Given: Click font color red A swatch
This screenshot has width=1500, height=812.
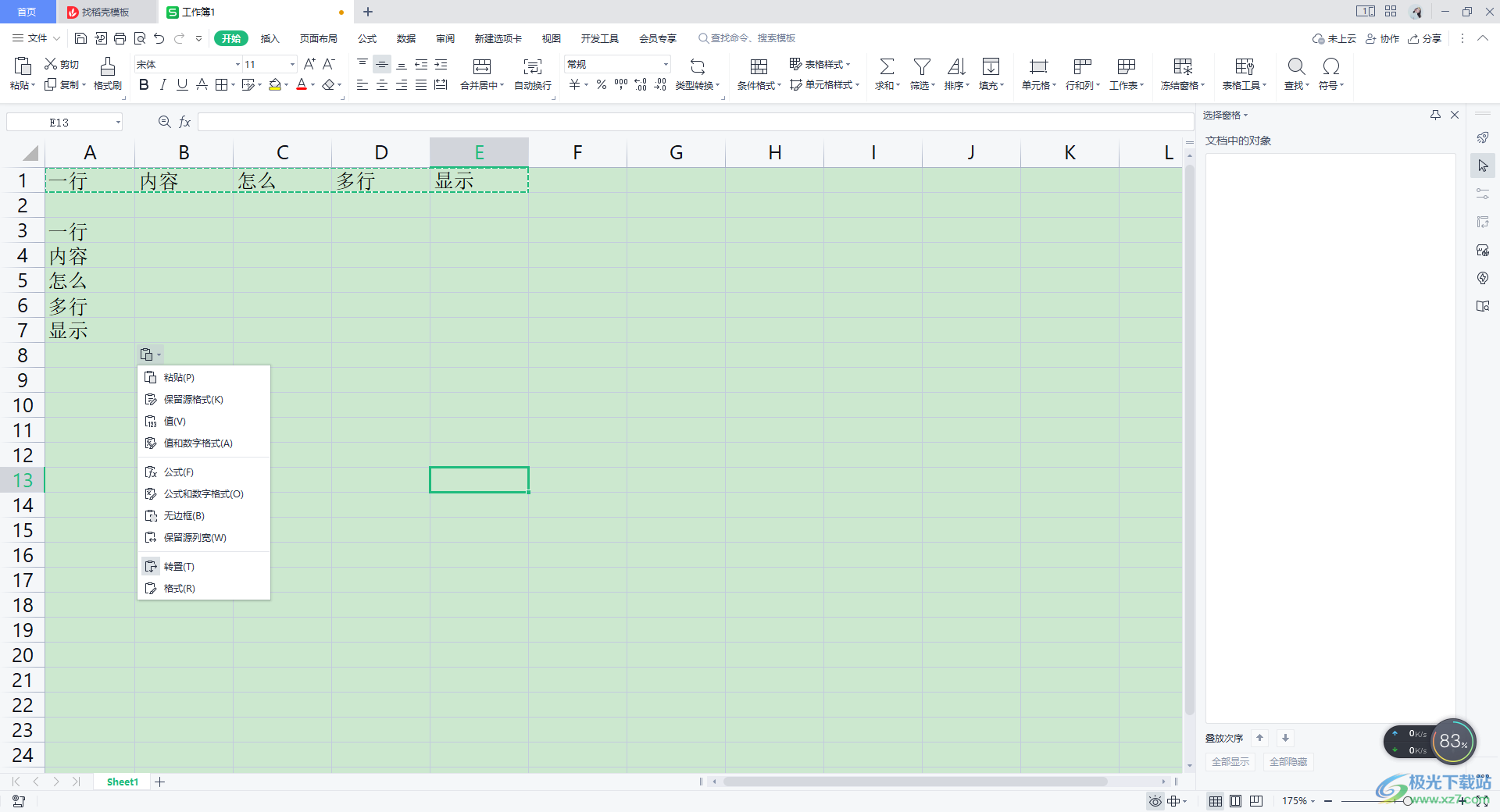Looking at the screenshot, I should pos(302,84).
